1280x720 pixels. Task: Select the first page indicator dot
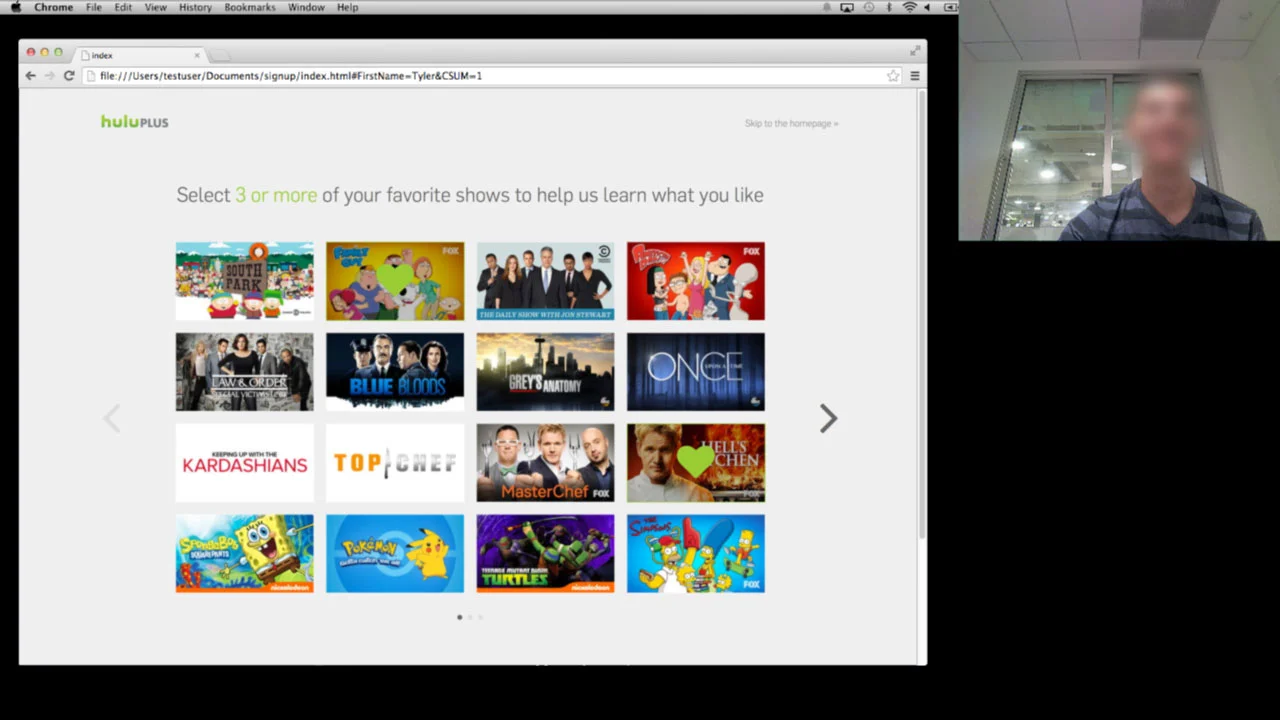[x=460, y=617]
